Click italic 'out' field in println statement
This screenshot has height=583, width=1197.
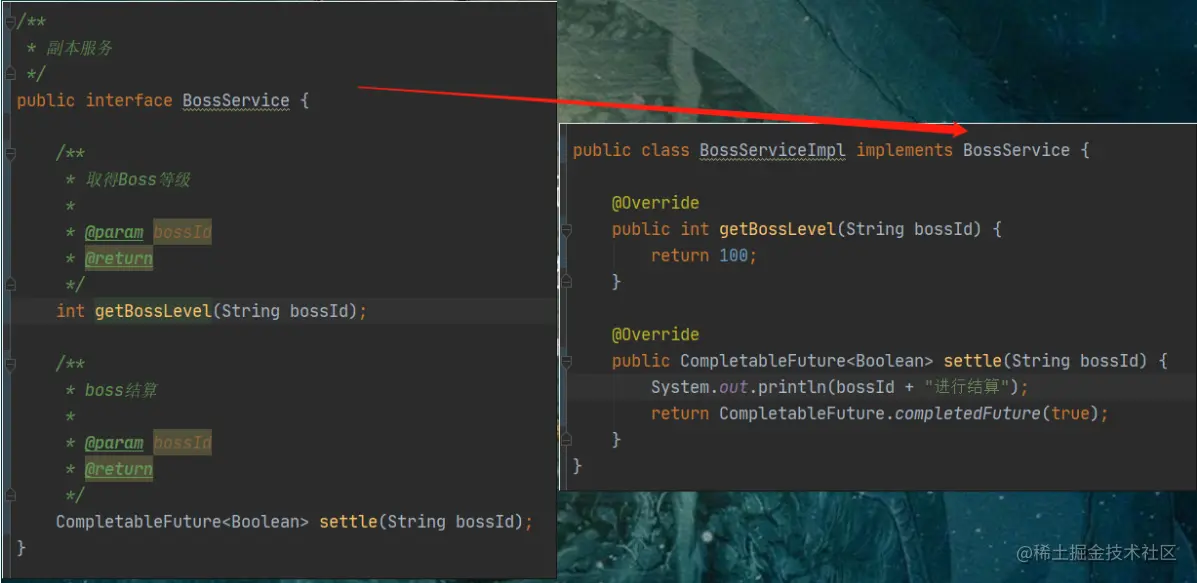pyautogui.click(x=733, y=388)
